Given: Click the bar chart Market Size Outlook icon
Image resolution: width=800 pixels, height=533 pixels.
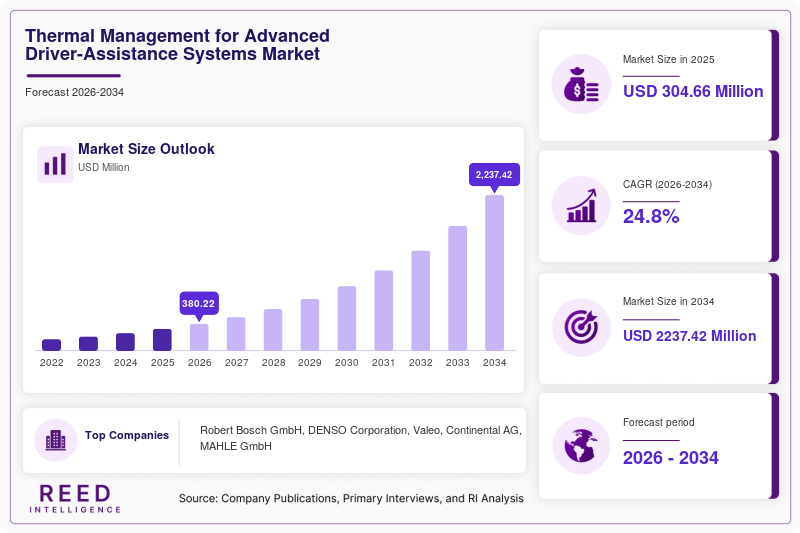Looking at the screenshot, I should pos(55,164).
